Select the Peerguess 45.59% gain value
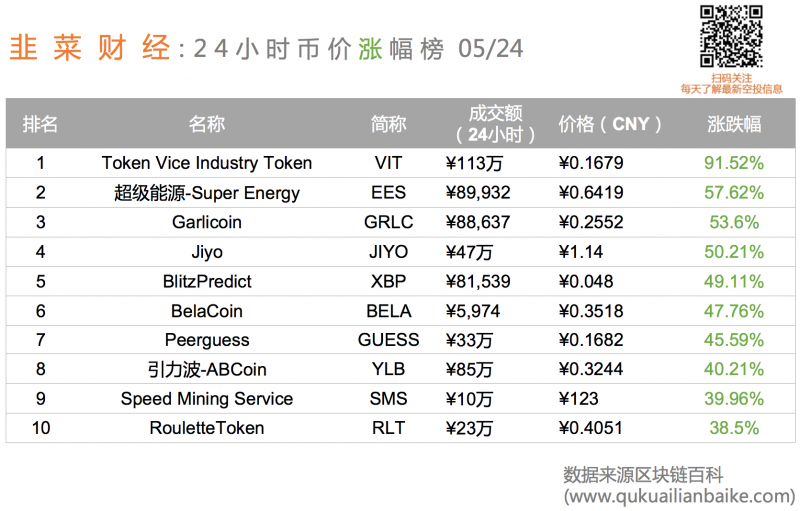The height and width of the screenshot is (511, 800). pos(734,340)
